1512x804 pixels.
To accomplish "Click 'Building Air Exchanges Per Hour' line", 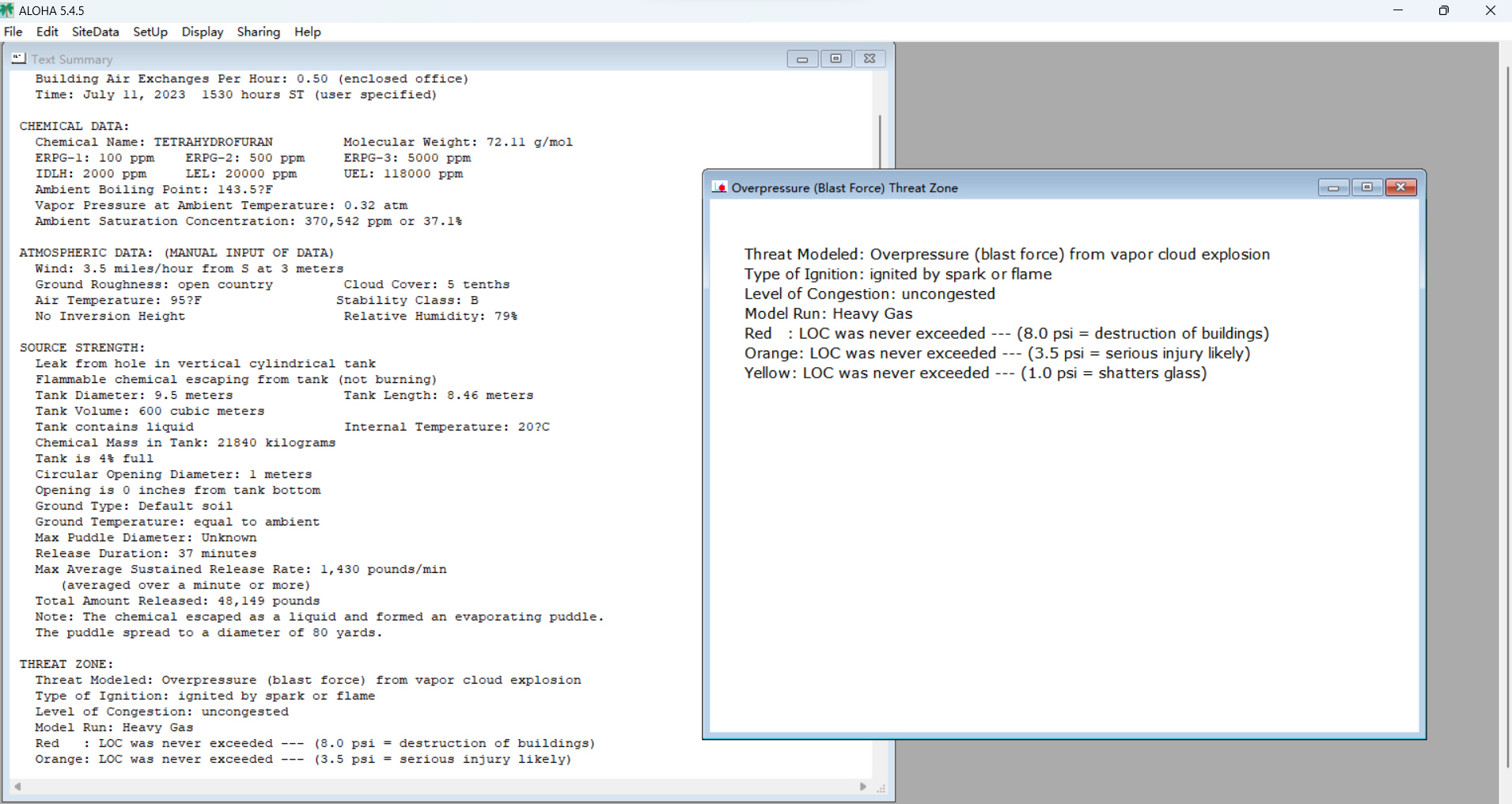I will coord(252,78).
